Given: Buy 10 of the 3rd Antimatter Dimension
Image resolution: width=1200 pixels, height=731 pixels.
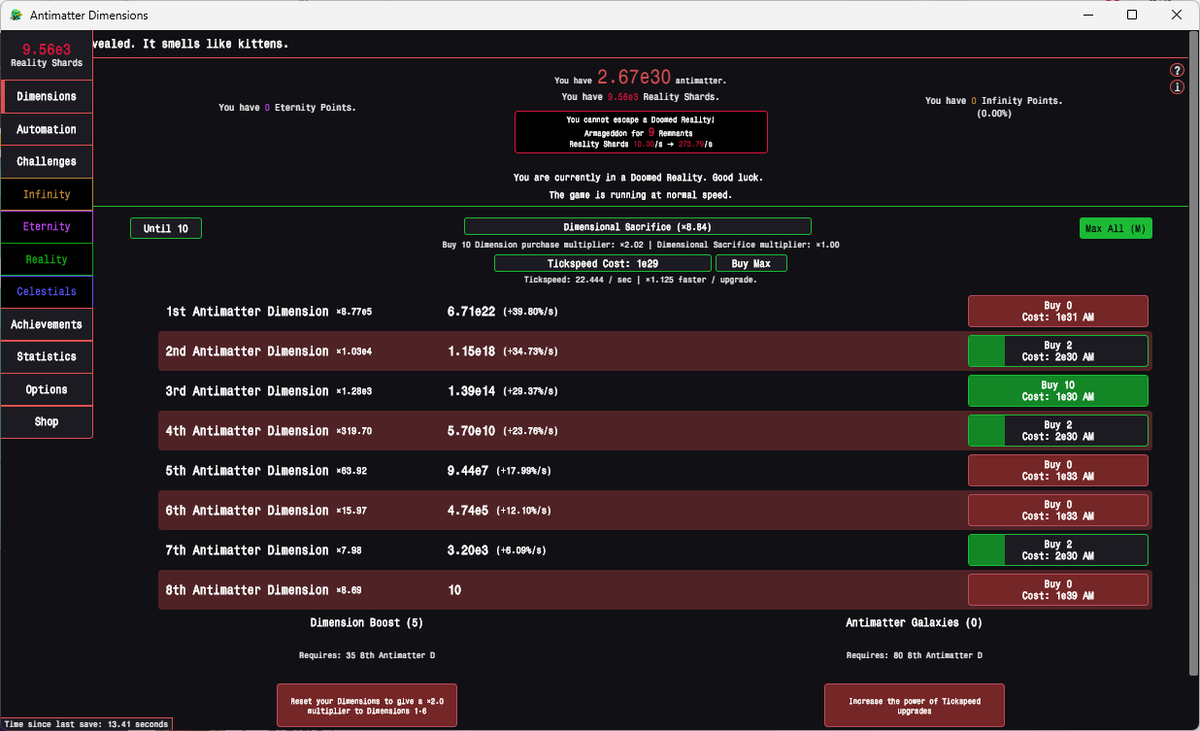Looking at the screenshot, I should click(1058, 391).
